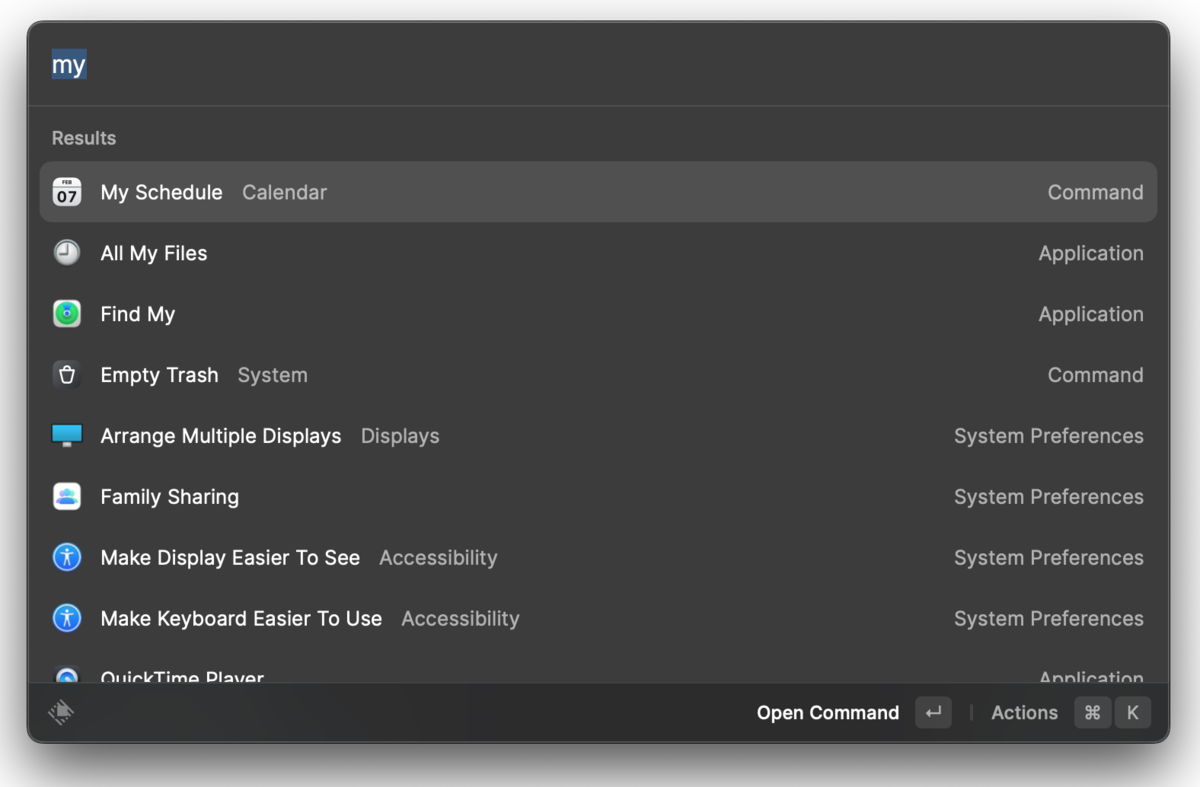Click the Open Command button
Viewport: 1200px width, 787px height.
click(828, 713)
